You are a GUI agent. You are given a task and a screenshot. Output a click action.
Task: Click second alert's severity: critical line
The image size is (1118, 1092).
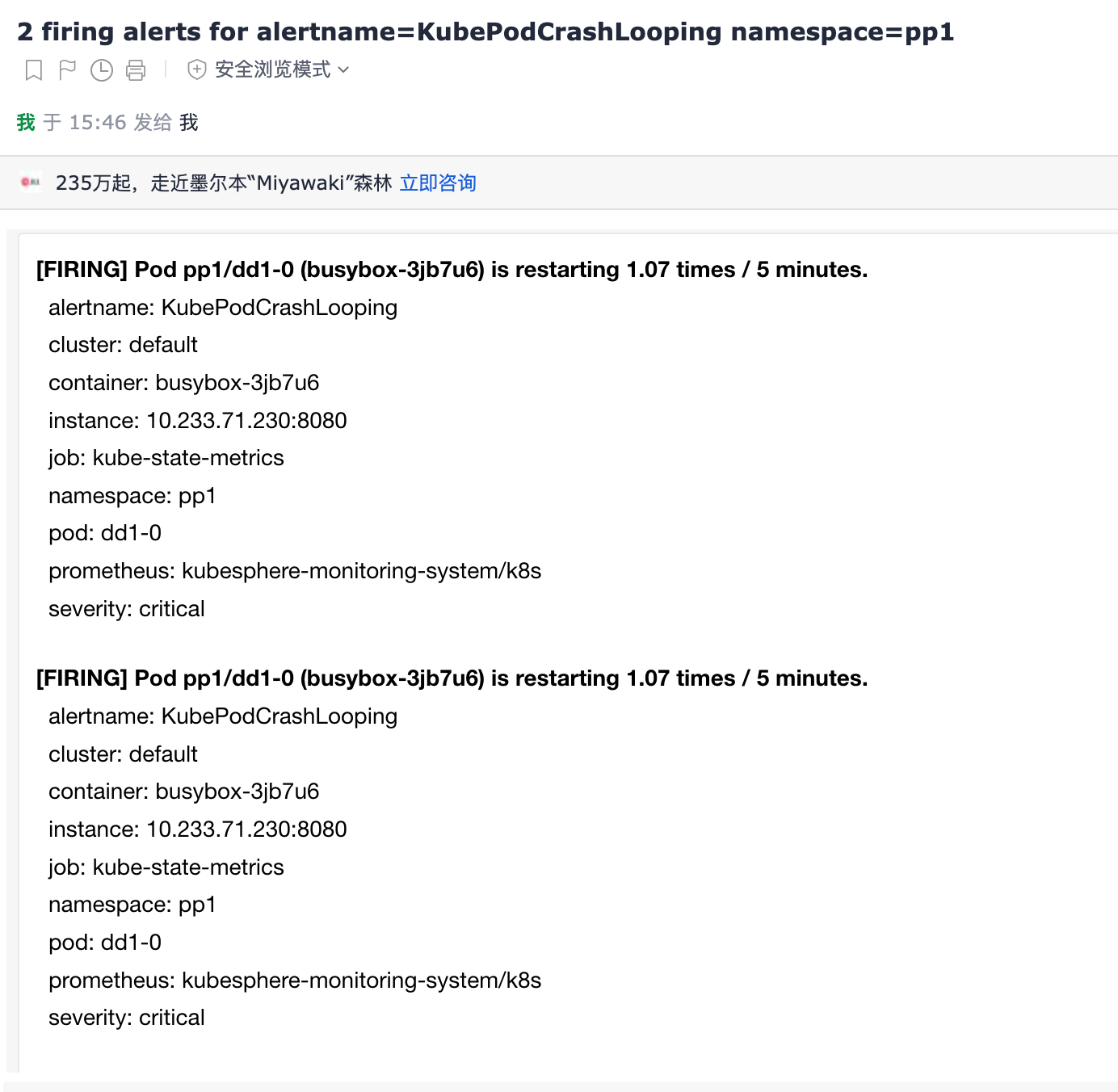127,1018
